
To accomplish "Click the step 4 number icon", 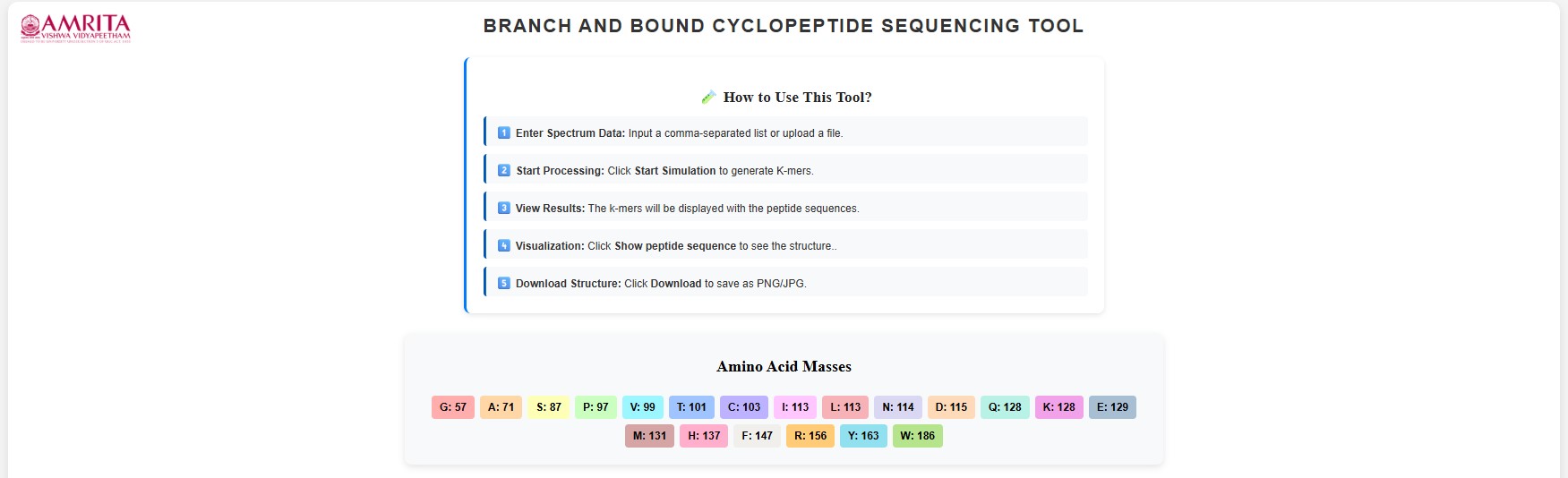I will click(x=504, y=245).
